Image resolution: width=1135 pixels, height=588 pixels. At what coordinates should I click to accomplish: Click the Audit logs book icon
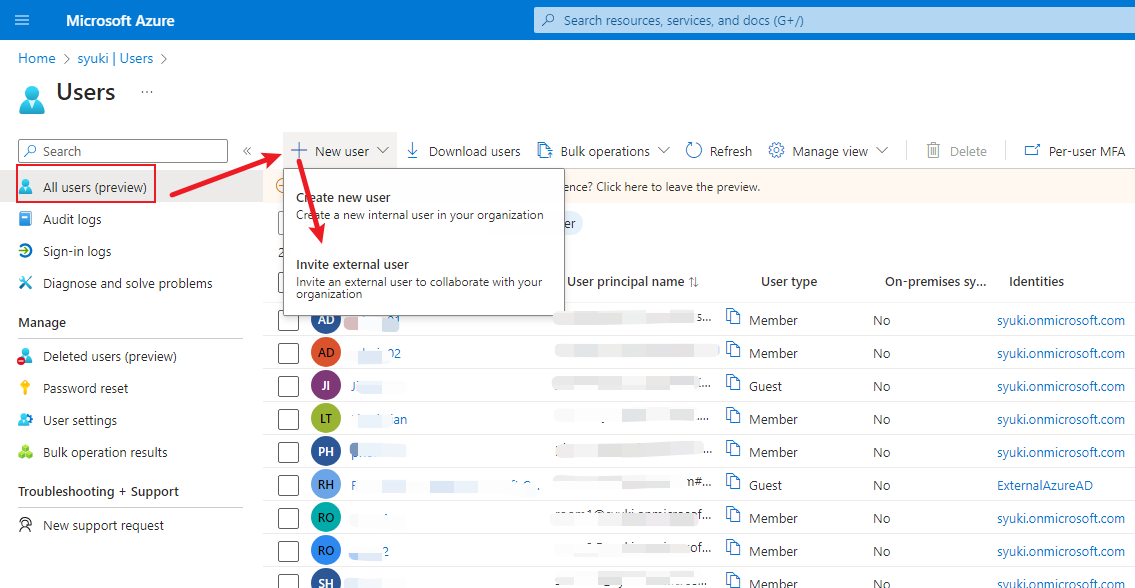point(26,219)
